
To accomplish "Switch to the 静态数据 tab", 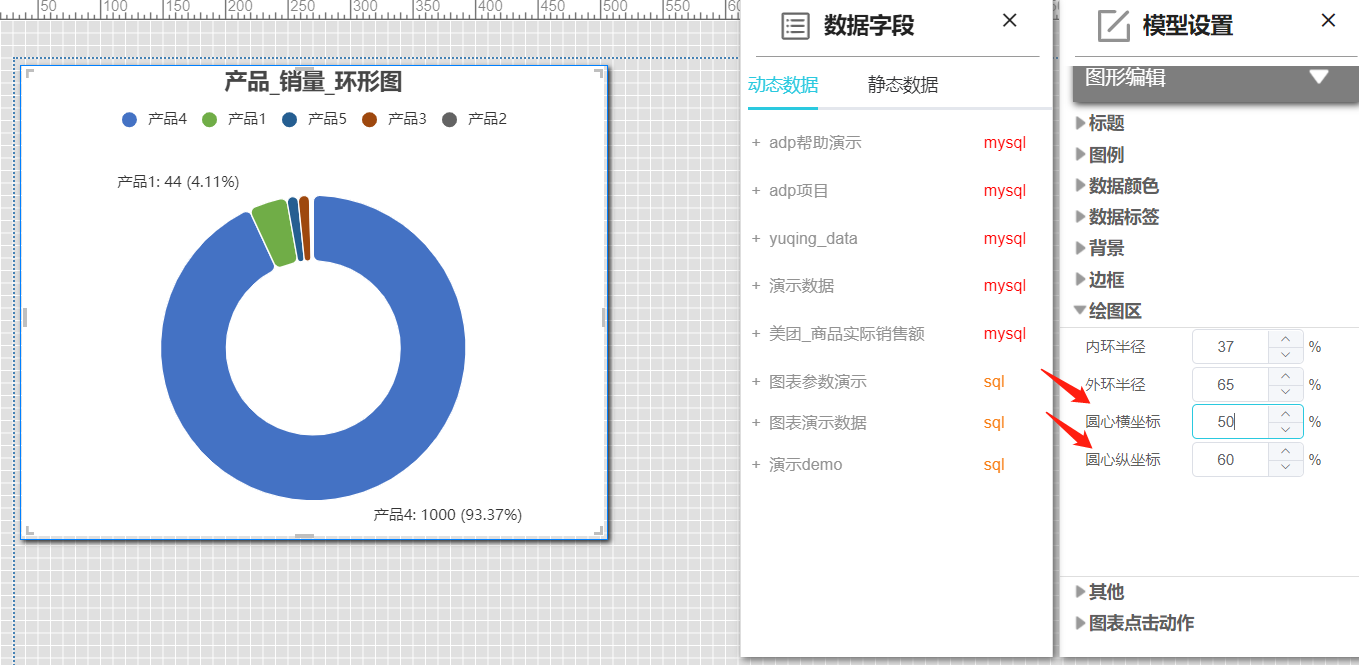I will point(903,85).
